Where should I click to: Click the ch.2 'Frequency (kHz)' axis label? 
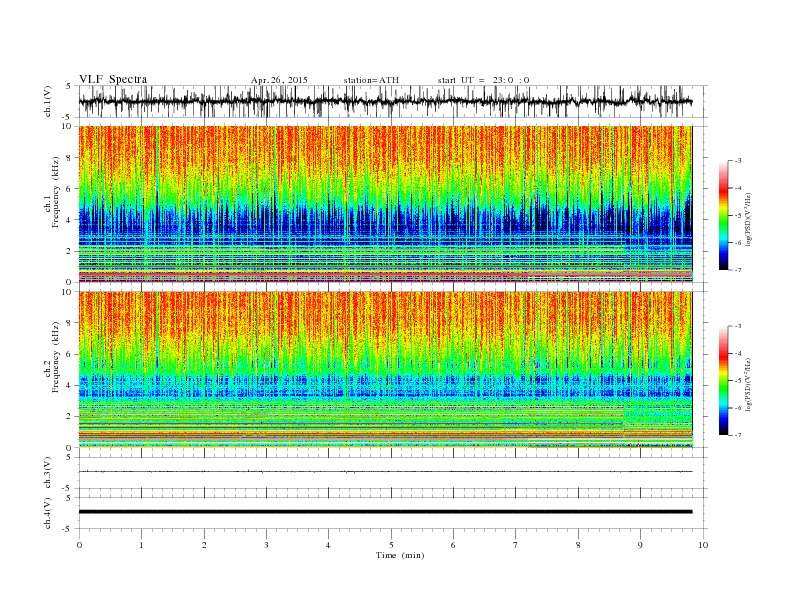[56, 358]
